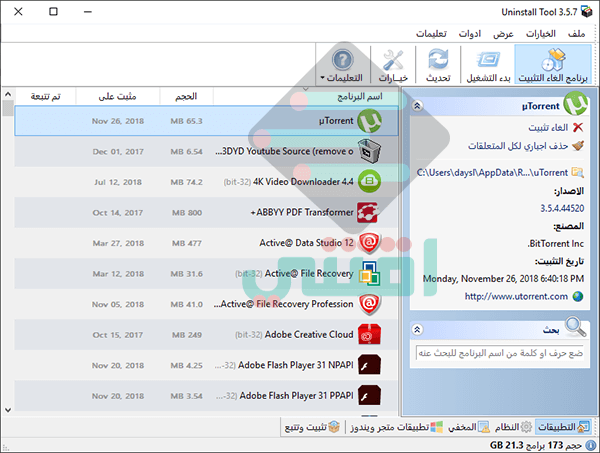
Task: Sort by Installed on column (مثبت على)
Action: (117, 96)
